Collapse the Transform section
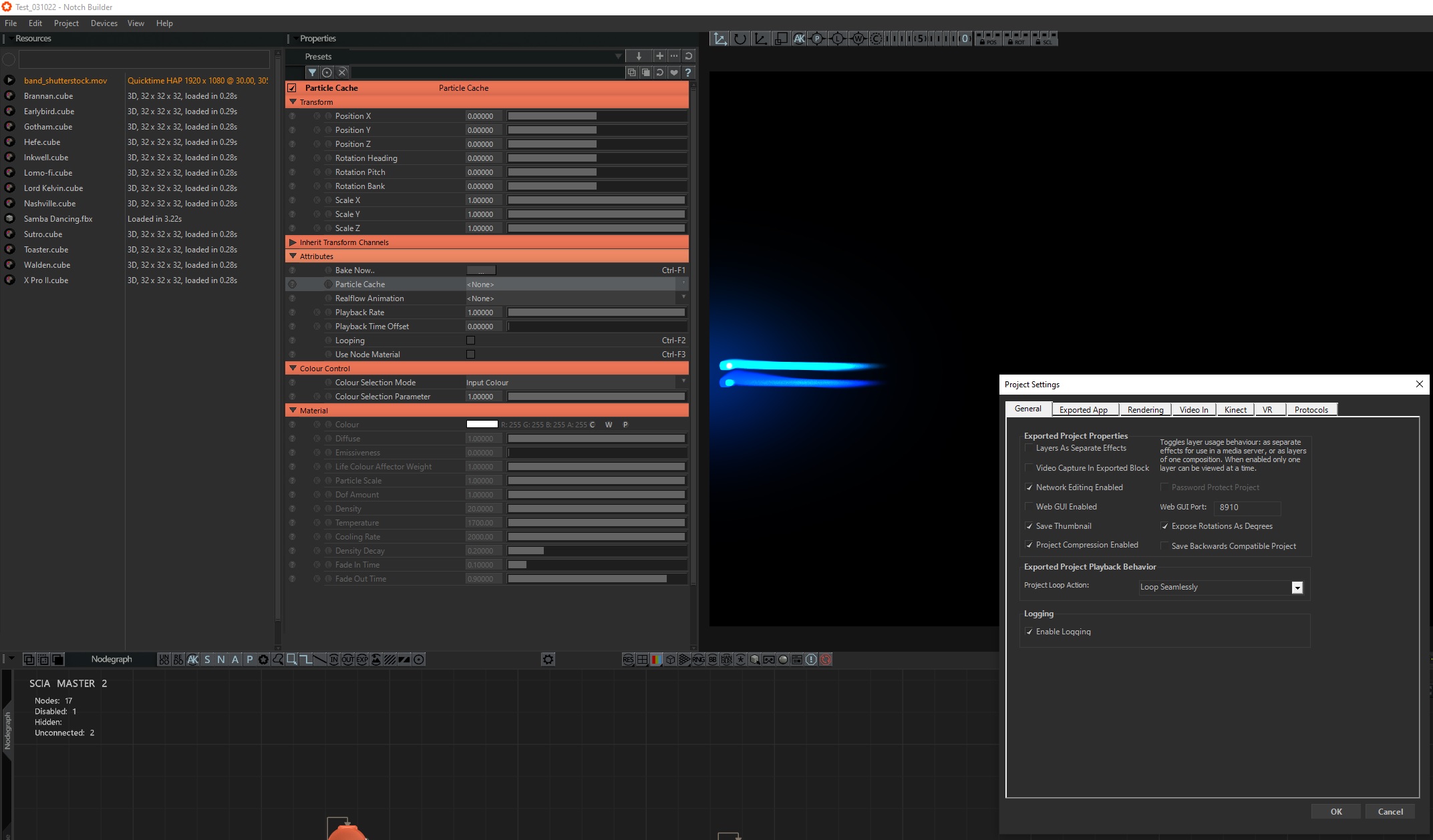 click(293, 102)
